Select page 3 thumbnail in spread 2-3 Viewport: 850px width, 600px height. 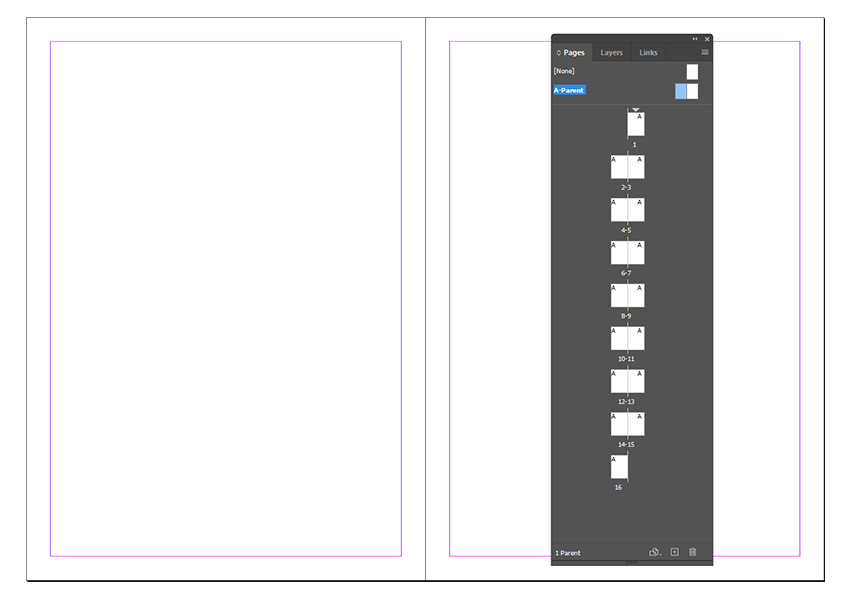pos(636,167)
